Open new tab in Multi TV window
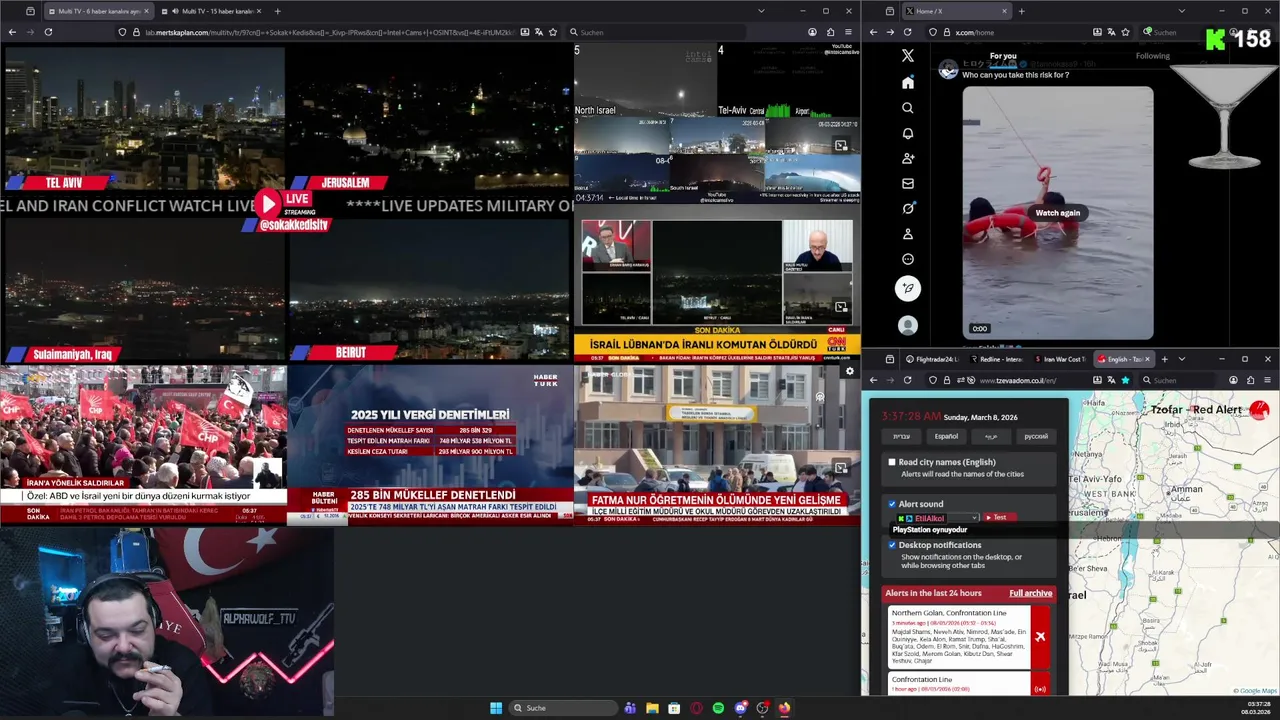Image resolution: width=1280 pixels, height=720 pixels. [277, 11]
